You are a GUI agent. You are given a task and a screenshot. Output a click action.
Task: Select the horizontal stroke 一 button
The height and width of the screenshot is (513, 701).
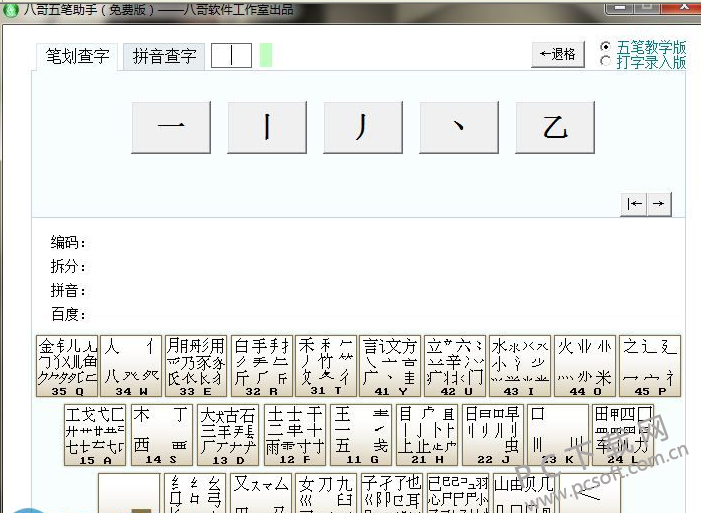[x=171, y=127]
